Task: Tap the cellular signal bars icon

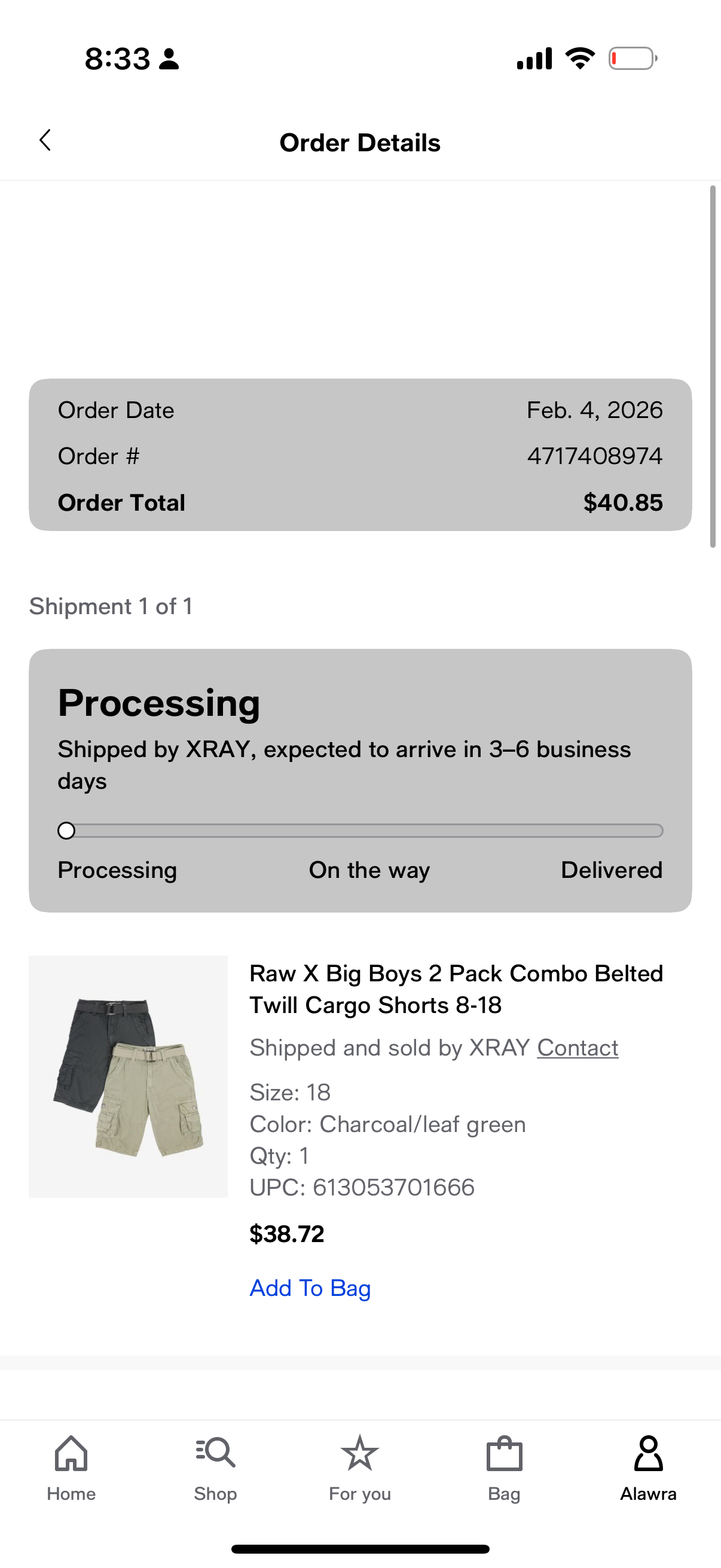Action: pos(534,59)
